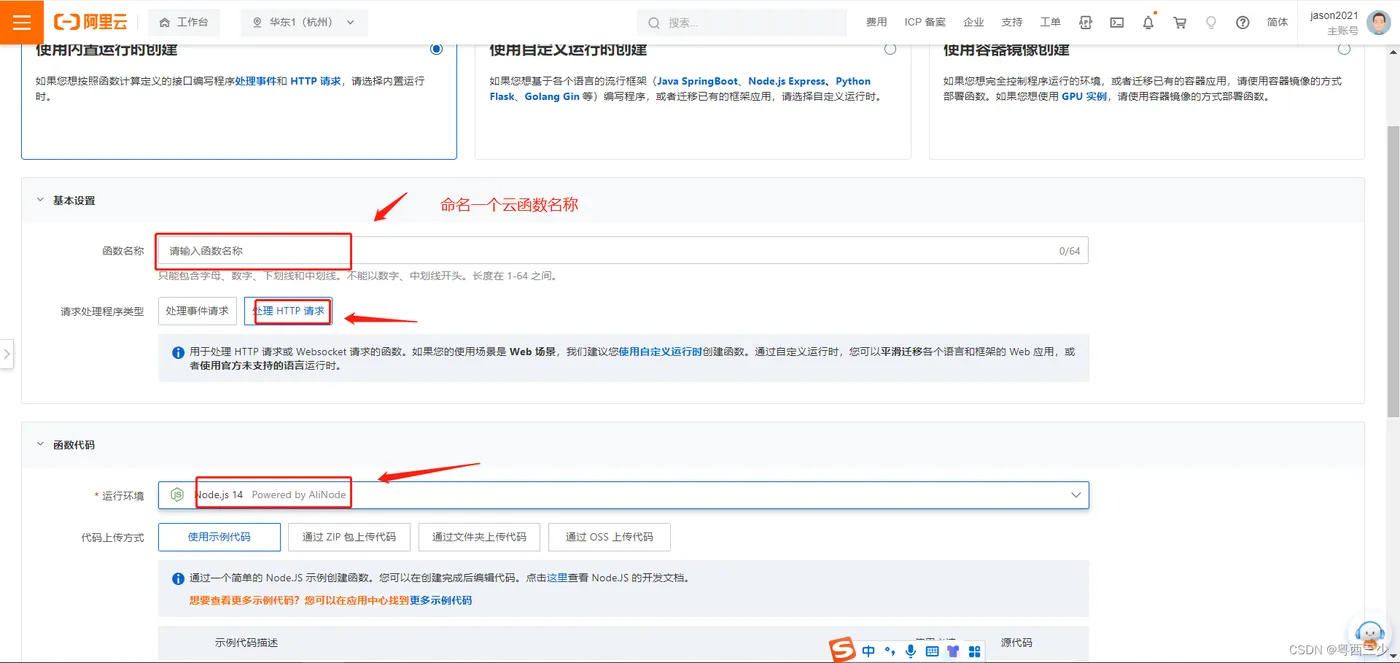Click the scrollbar down arrow

[1393, 656]
